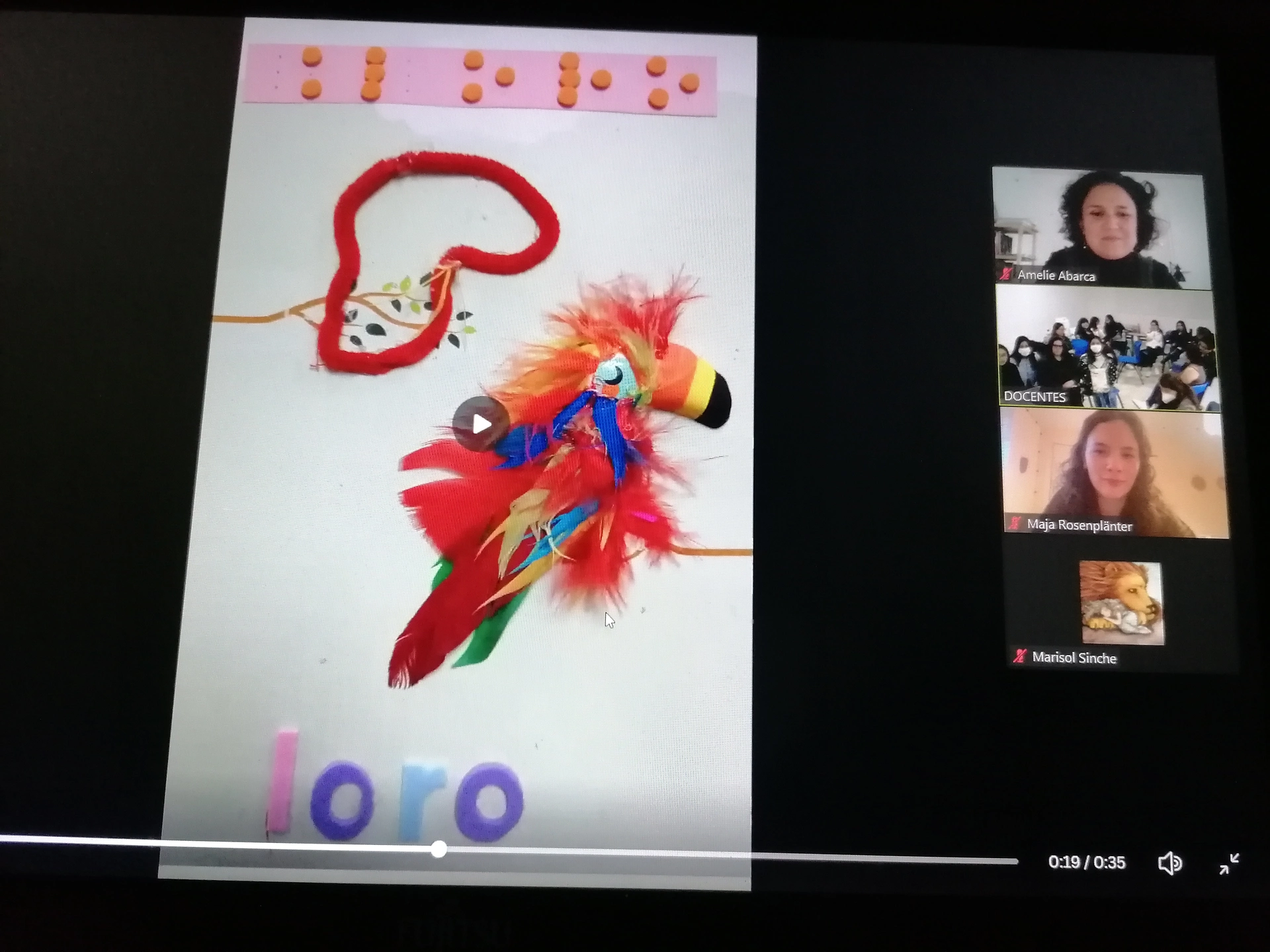
Task: Click Maja Rosenplänter's muted microphone icon
Action: [x=1015, y=524]
